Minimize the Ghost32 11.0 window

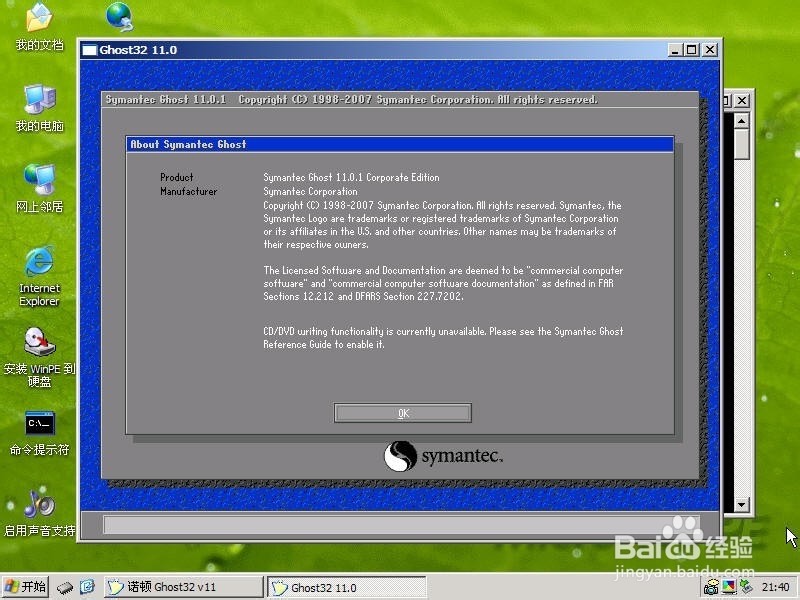tap(675, 50)
